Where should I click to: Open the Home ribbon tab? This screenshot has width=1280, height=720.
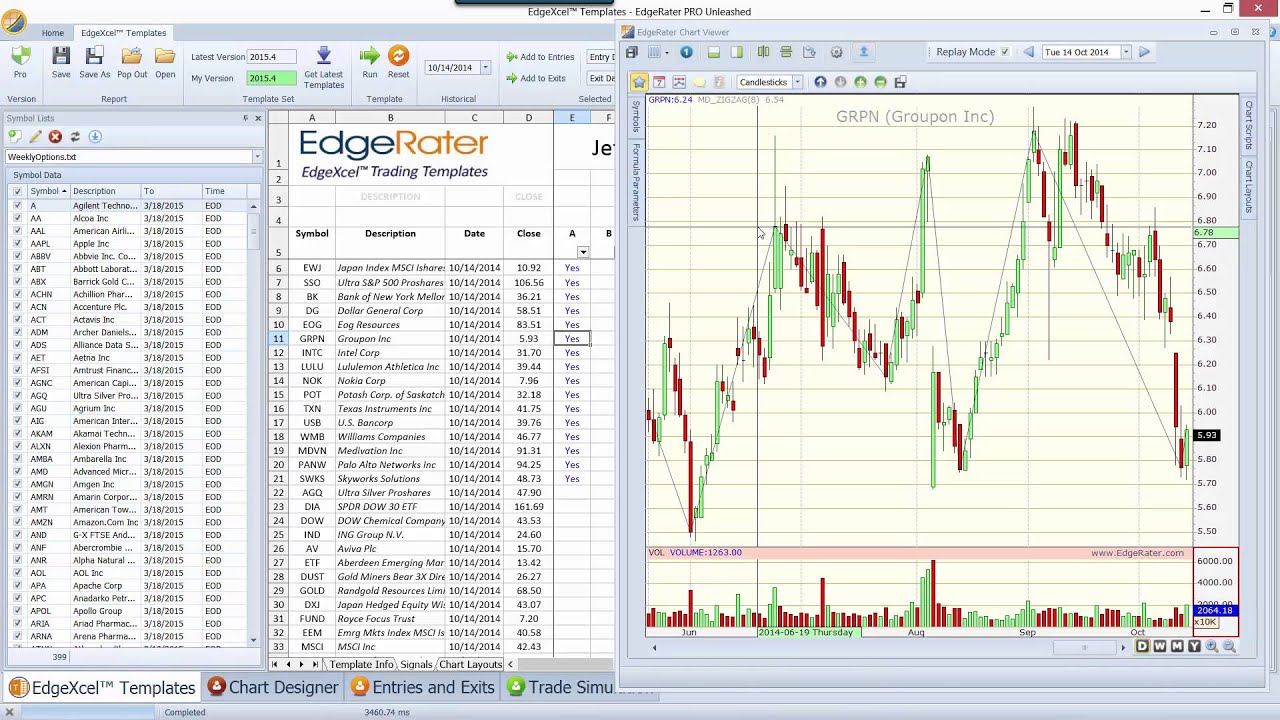click(53, 33)
